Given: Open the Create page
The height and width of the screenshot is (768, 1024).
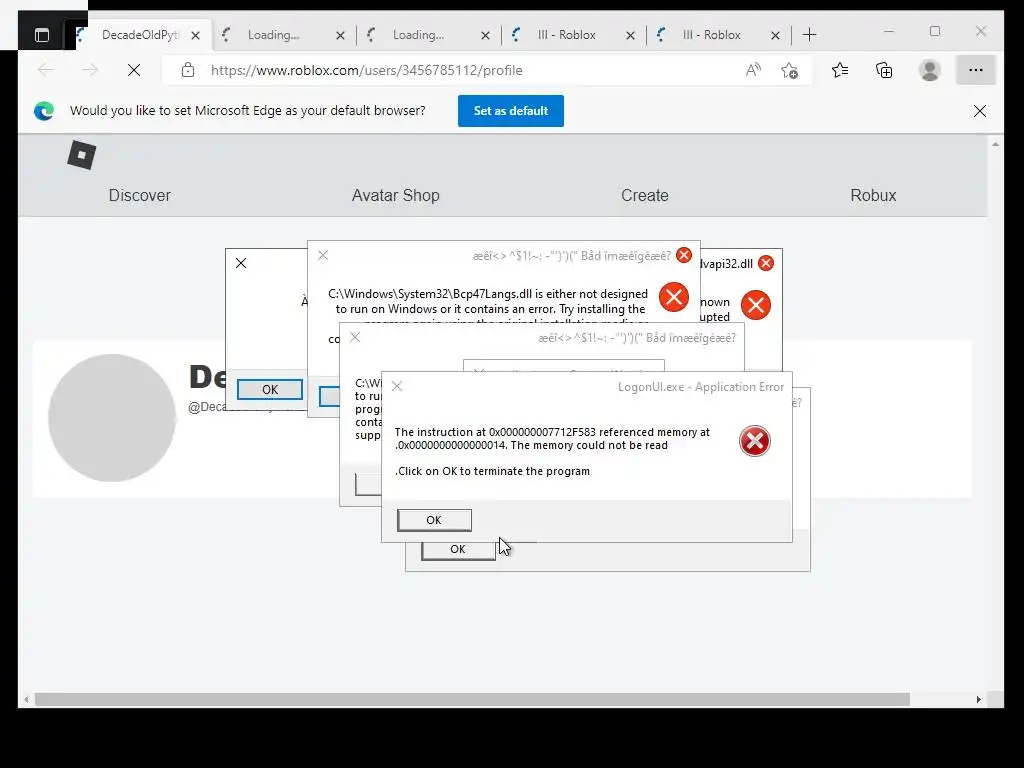Looking at the screenshot, I should [645, 195].
